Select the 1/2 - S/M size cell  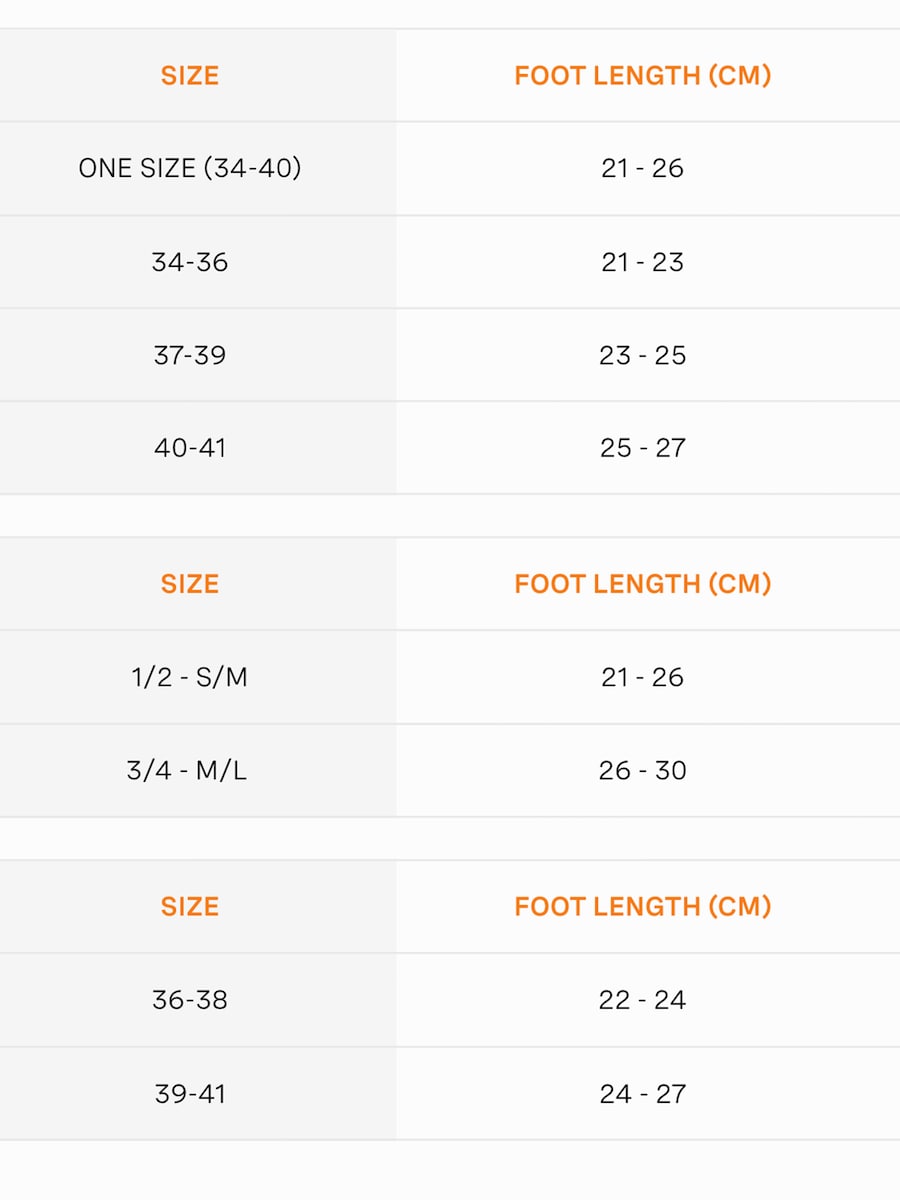(x=190, y=677)
